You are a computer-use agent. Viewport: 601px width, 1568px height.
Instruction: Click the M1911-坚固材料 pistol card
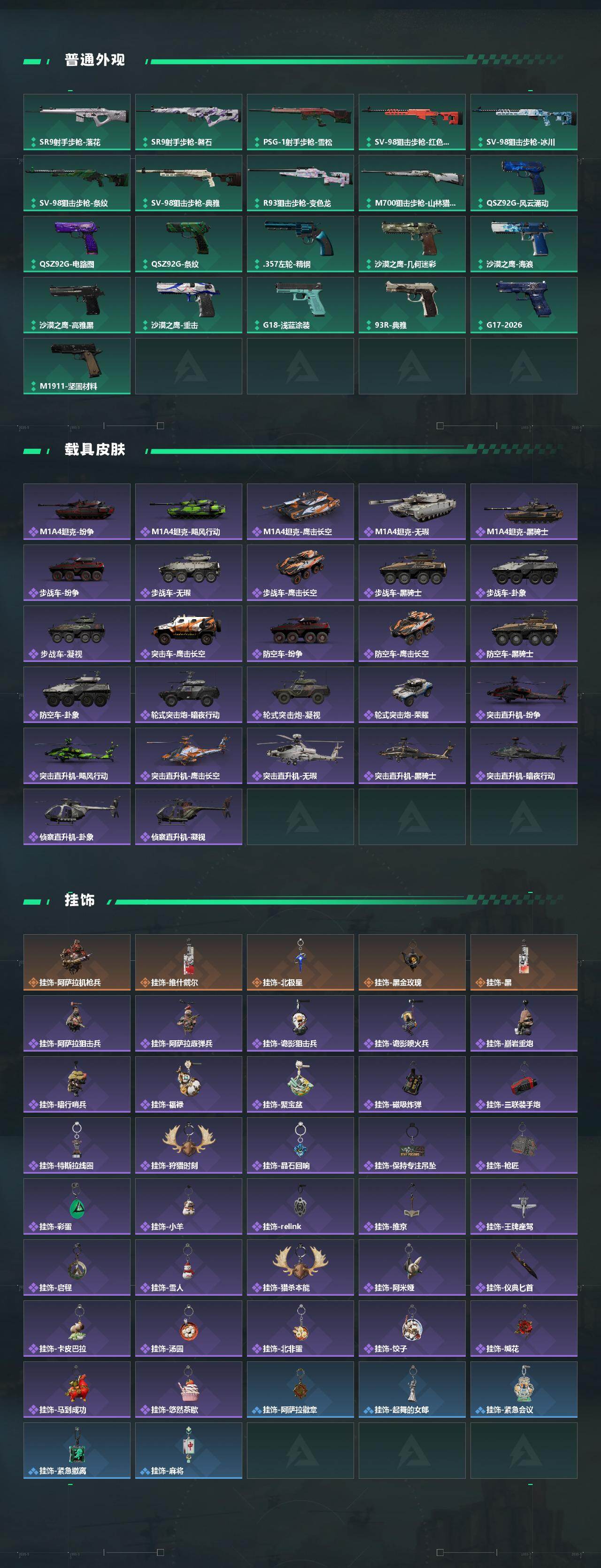pyautogui.click(x=77, y=366)
